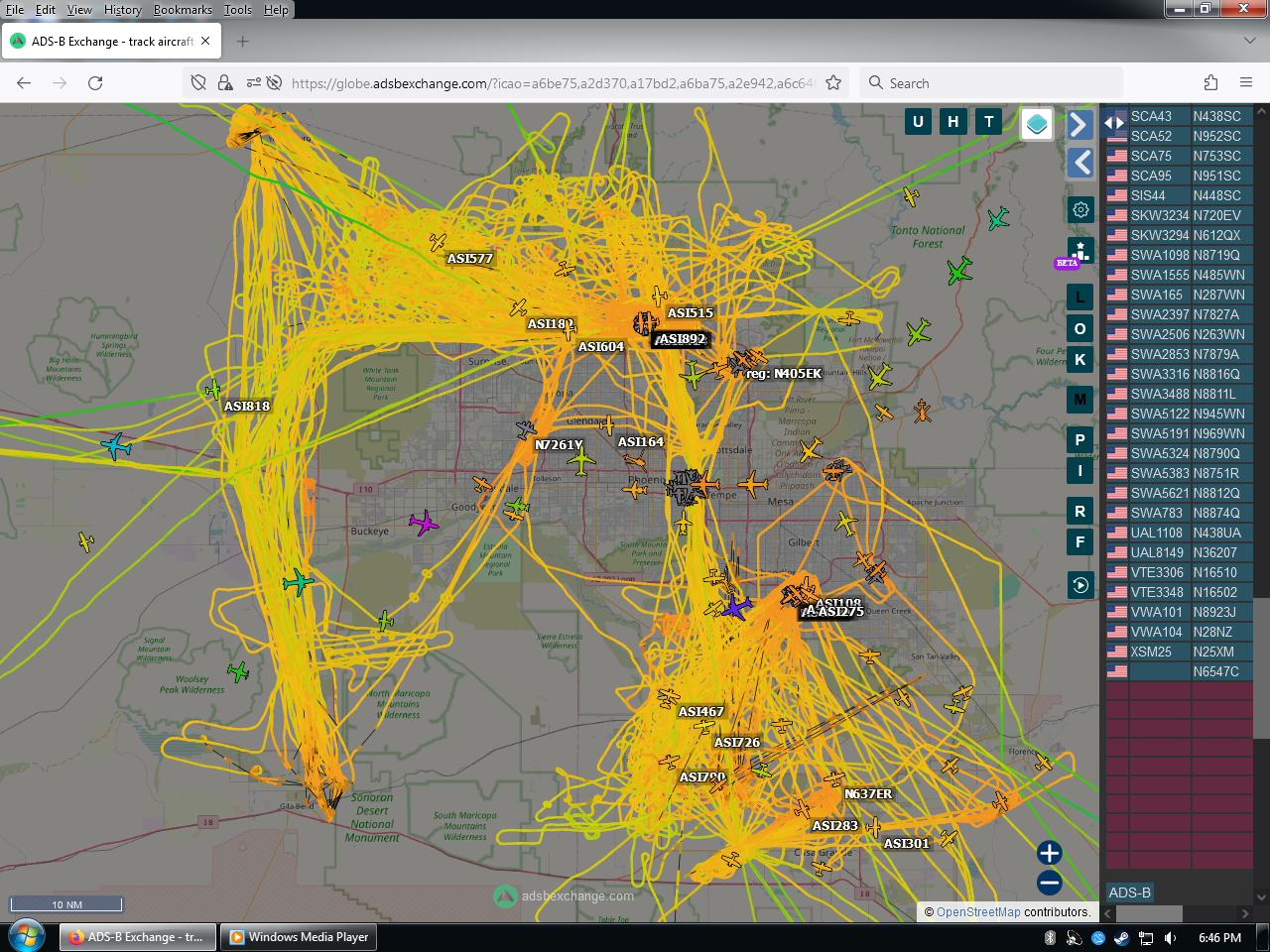Click the T tracks button
The width and height of the screenshot is (1270, 952).
point(989,122)
